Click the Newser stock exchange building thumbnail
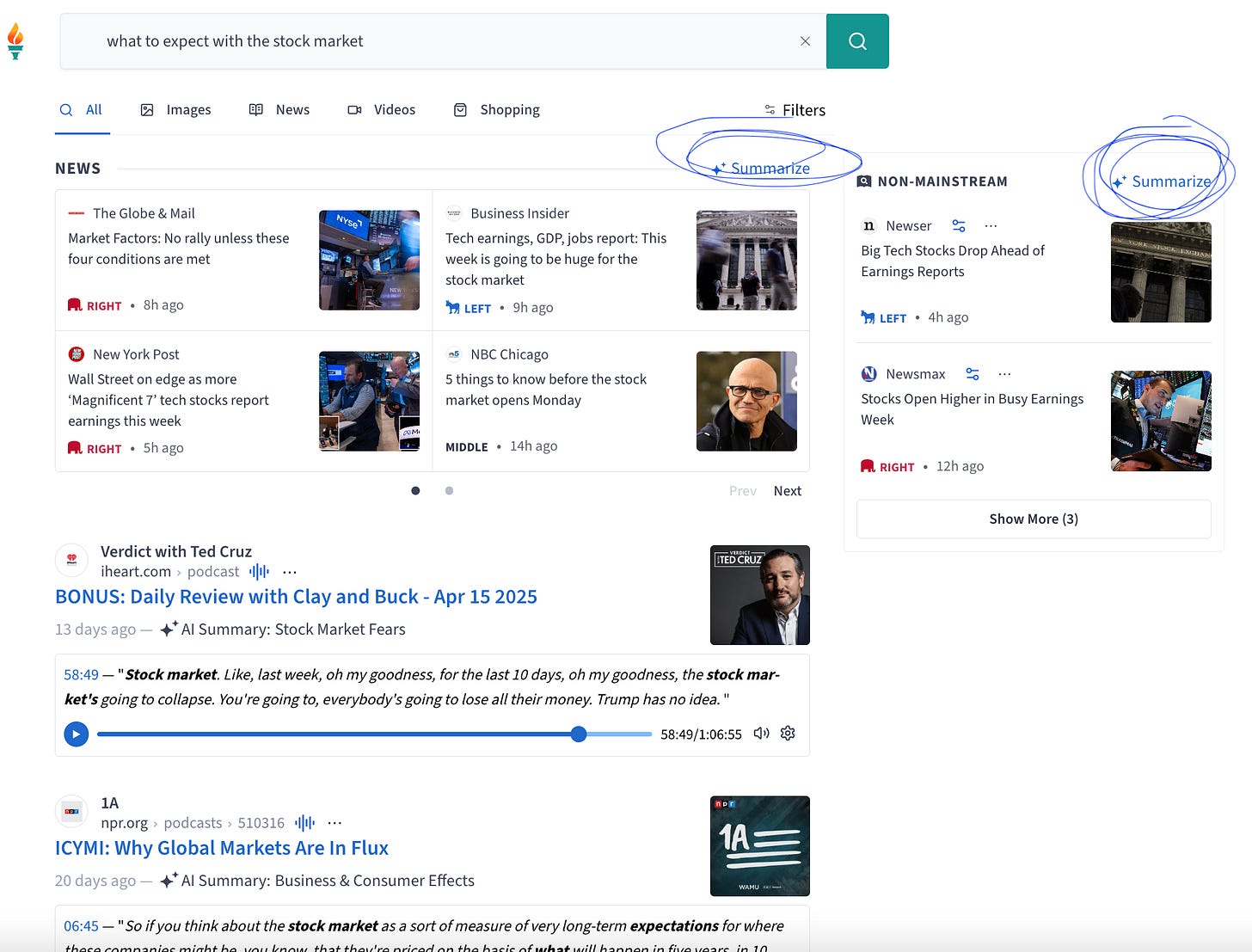Image resolution: width=1252 pixels, height=952 pixels. click(x=1161, y=273)
